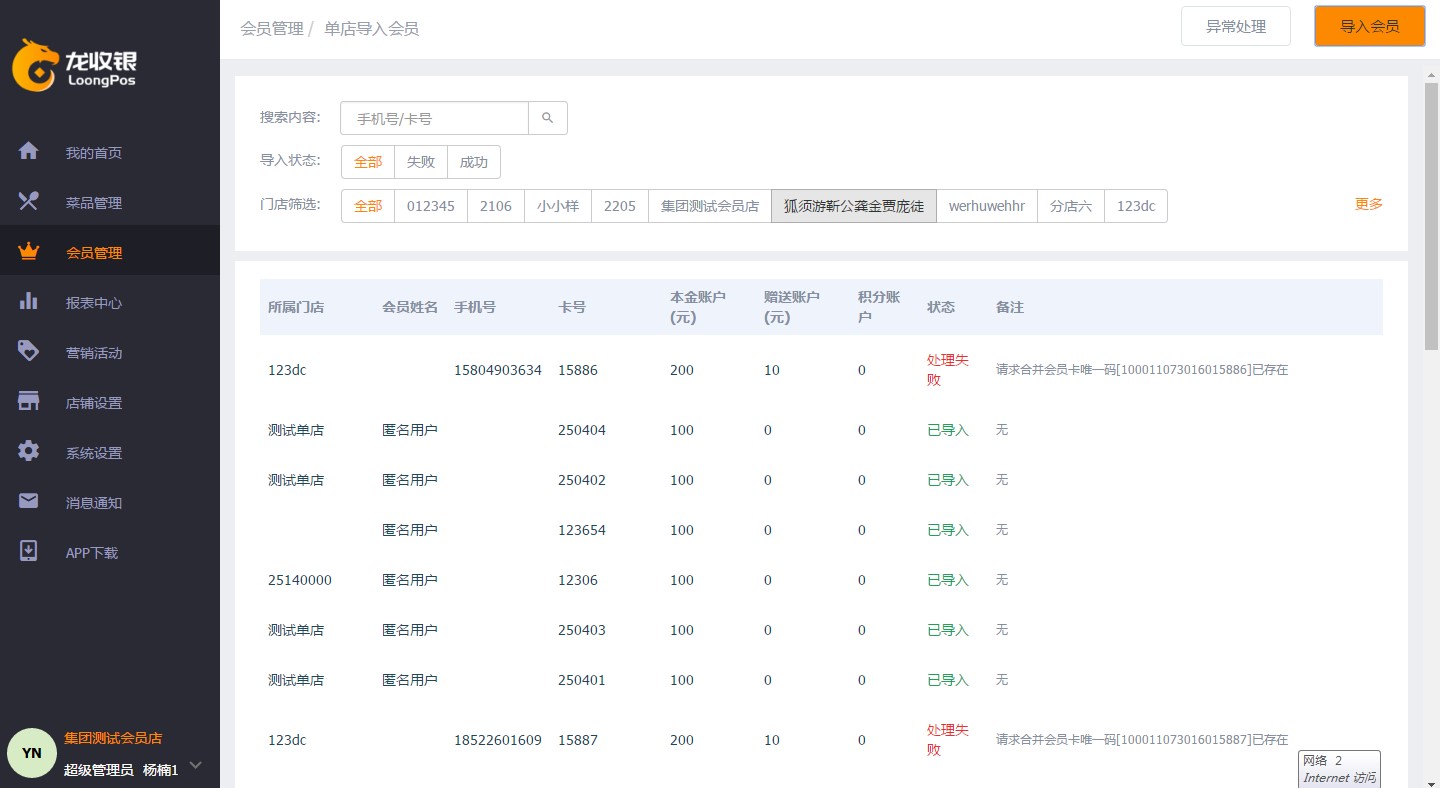Click the LoongPos dragon logo
The image size is (1440, 788).
point(35,66)
